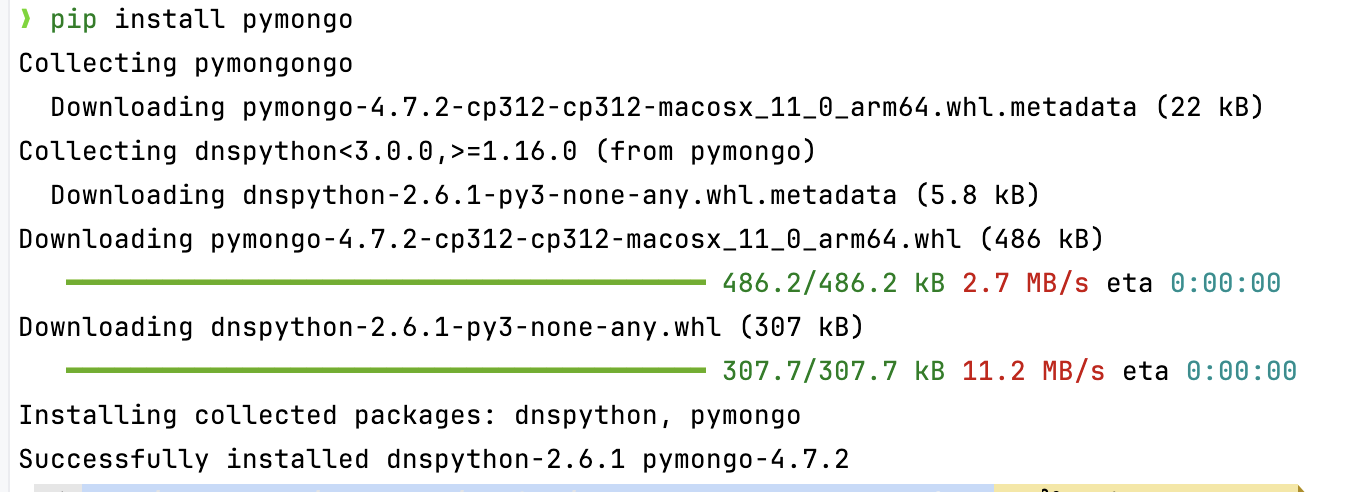Screen dimensions: 1362x492
Task: Click the dnspython download green progress bar
Action: coord(386,371)
